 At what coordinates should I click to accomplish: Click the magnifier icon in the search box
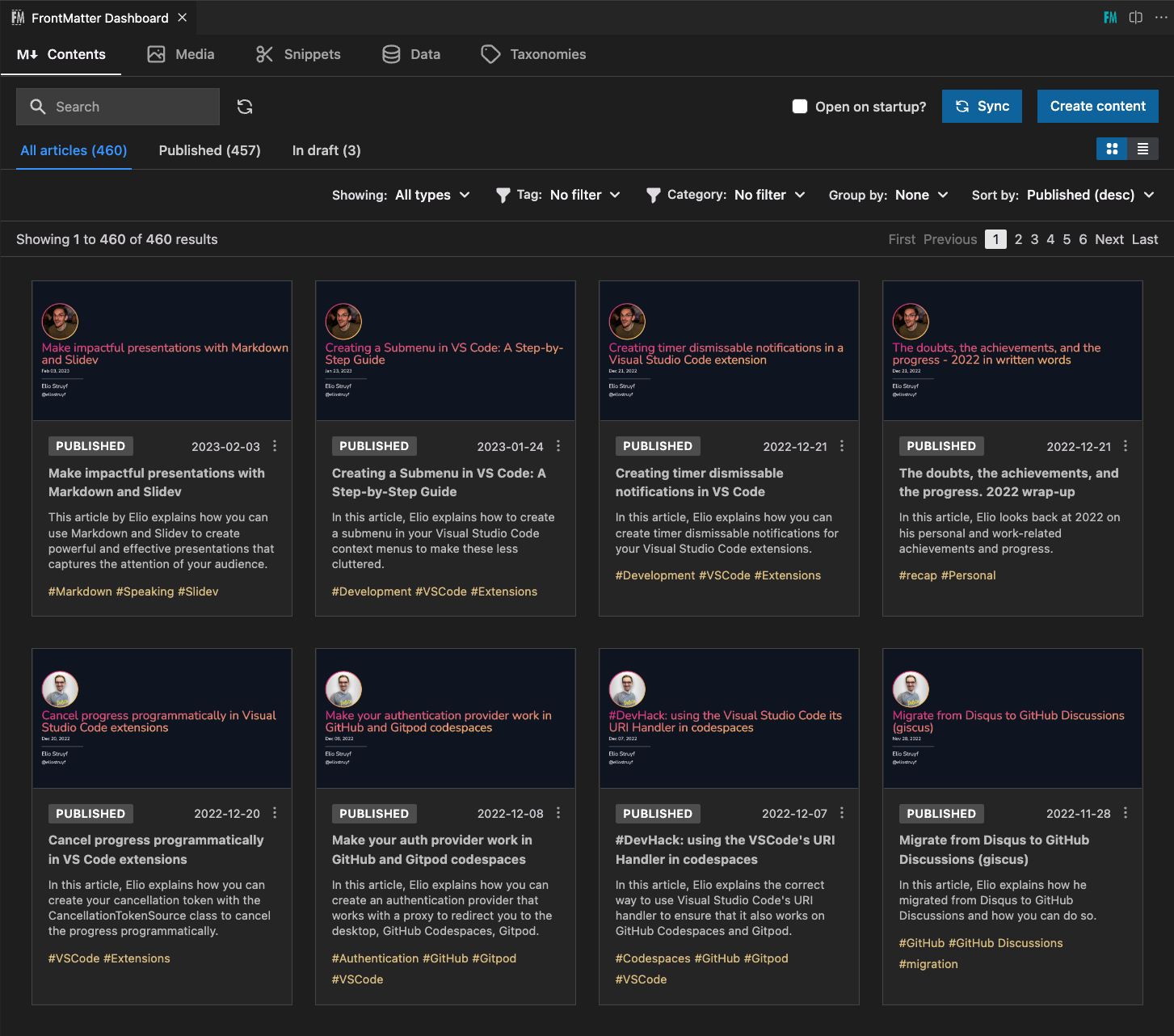[38, 107]
